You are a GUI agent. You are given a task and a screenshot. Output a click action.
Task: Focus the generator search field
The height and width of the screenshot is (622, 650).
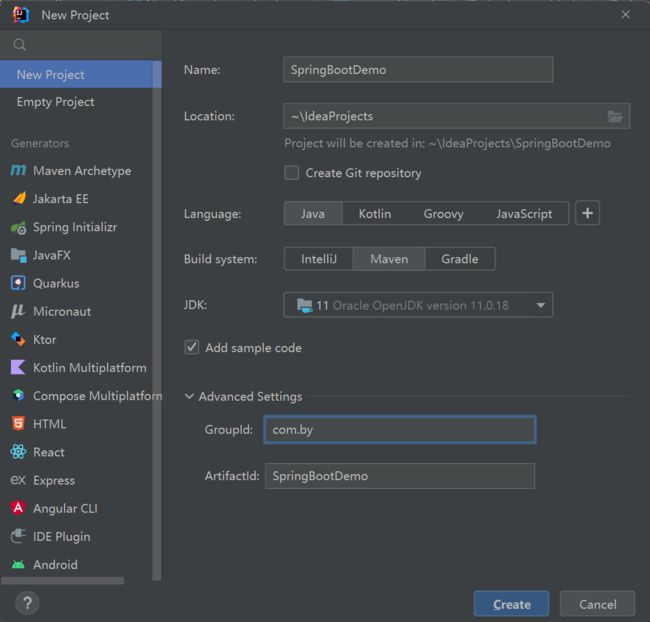pos(81,44)
